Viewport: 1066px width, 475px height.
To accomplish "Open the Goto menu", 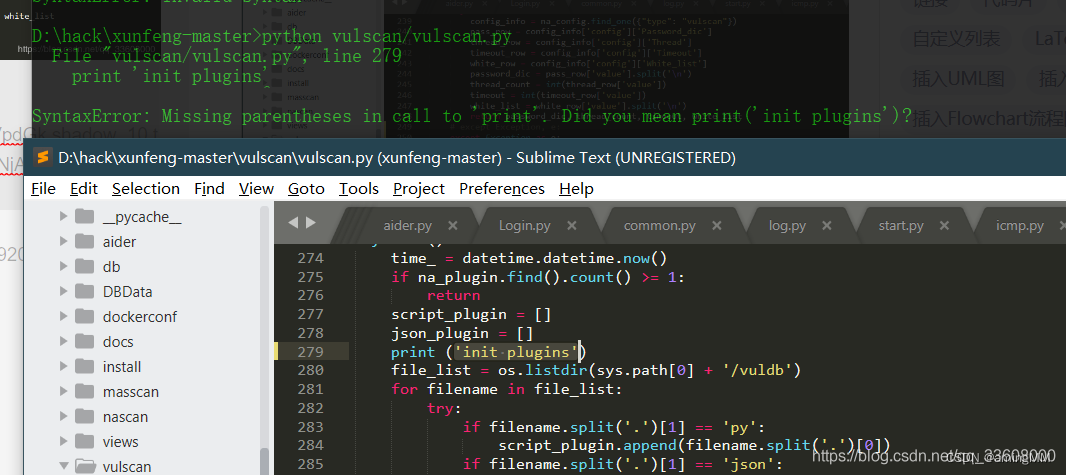I will tap(306, 188).
